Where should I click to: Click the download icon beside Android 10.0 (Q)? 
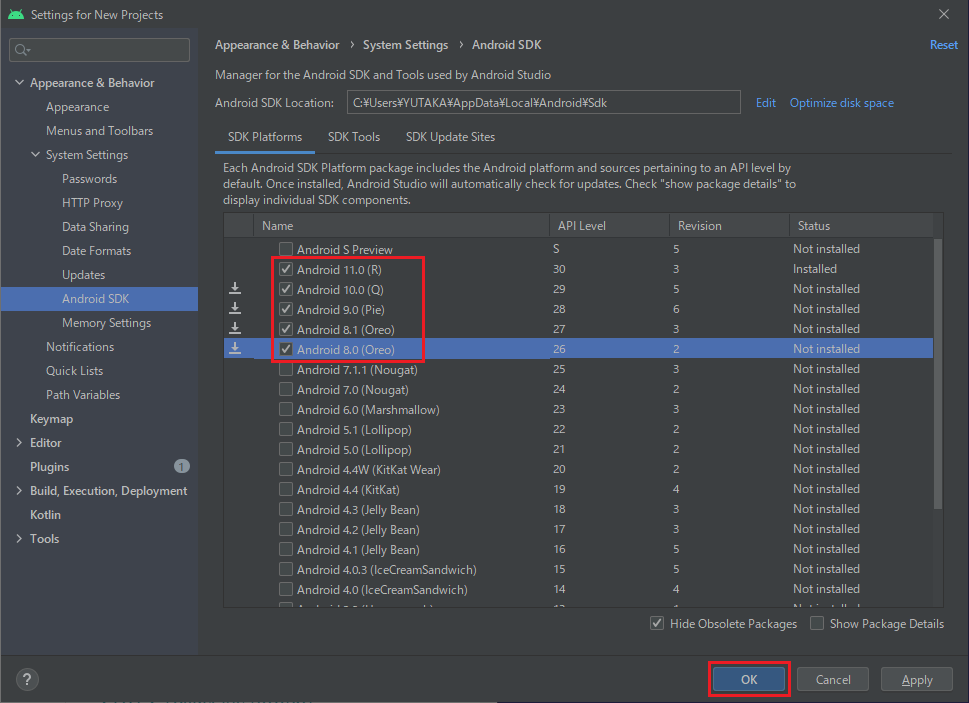(x=235, y=288)
